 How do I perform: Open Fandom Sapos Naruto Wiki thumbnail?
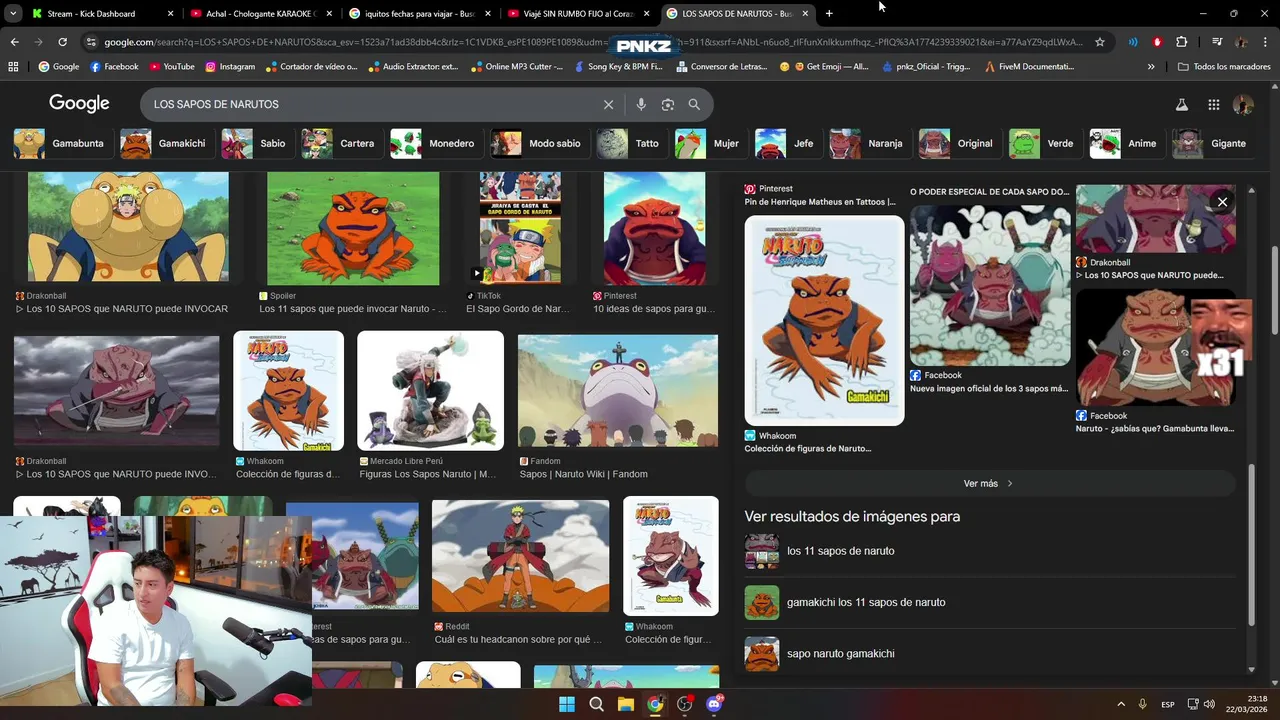pyautogui.click(x=618, y=391)
